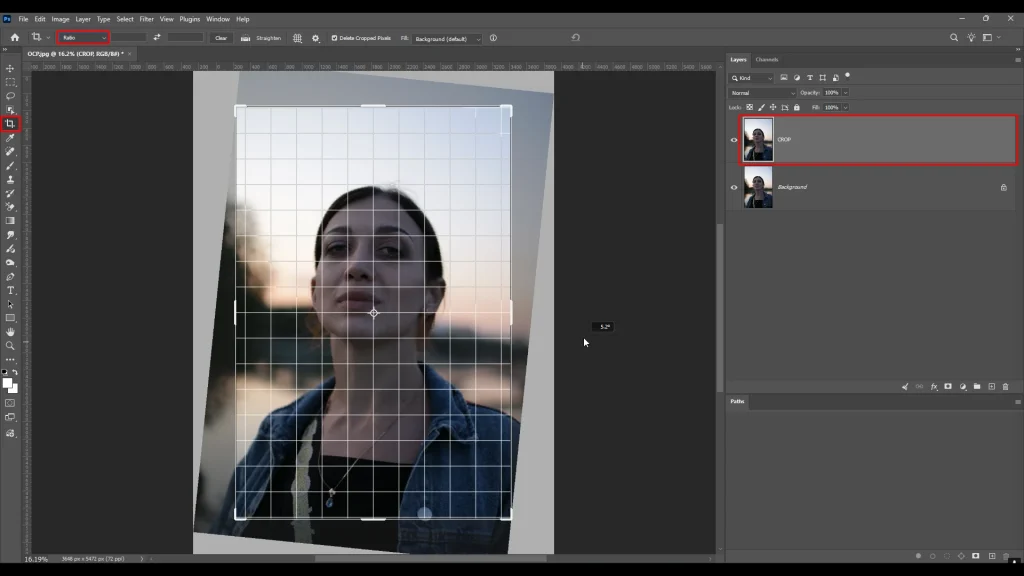This screenshot has height=576, width=1024.
Task: Open the Fill Background (default) dropdown
Action: point(447,39)
